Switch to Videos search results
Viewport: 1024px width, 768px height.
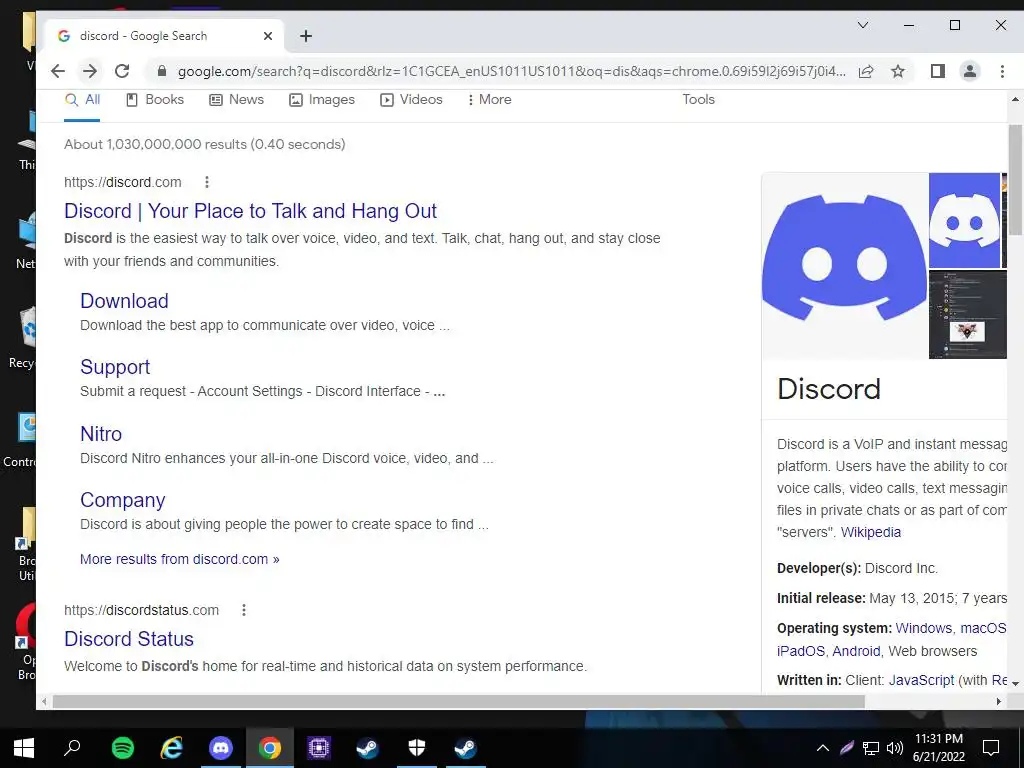point(411,99)
